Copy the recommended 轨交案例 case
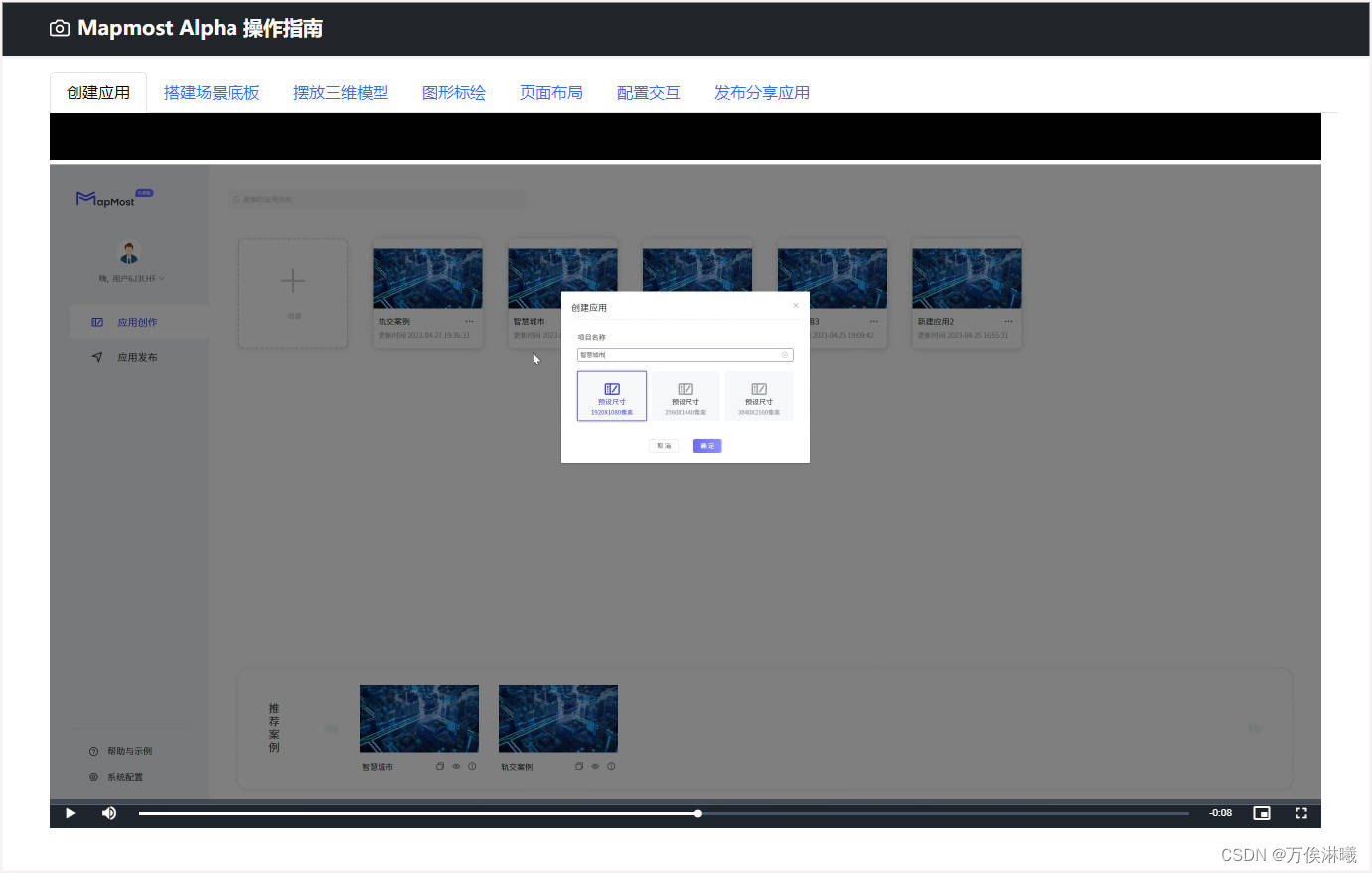 tap(579, 767)
